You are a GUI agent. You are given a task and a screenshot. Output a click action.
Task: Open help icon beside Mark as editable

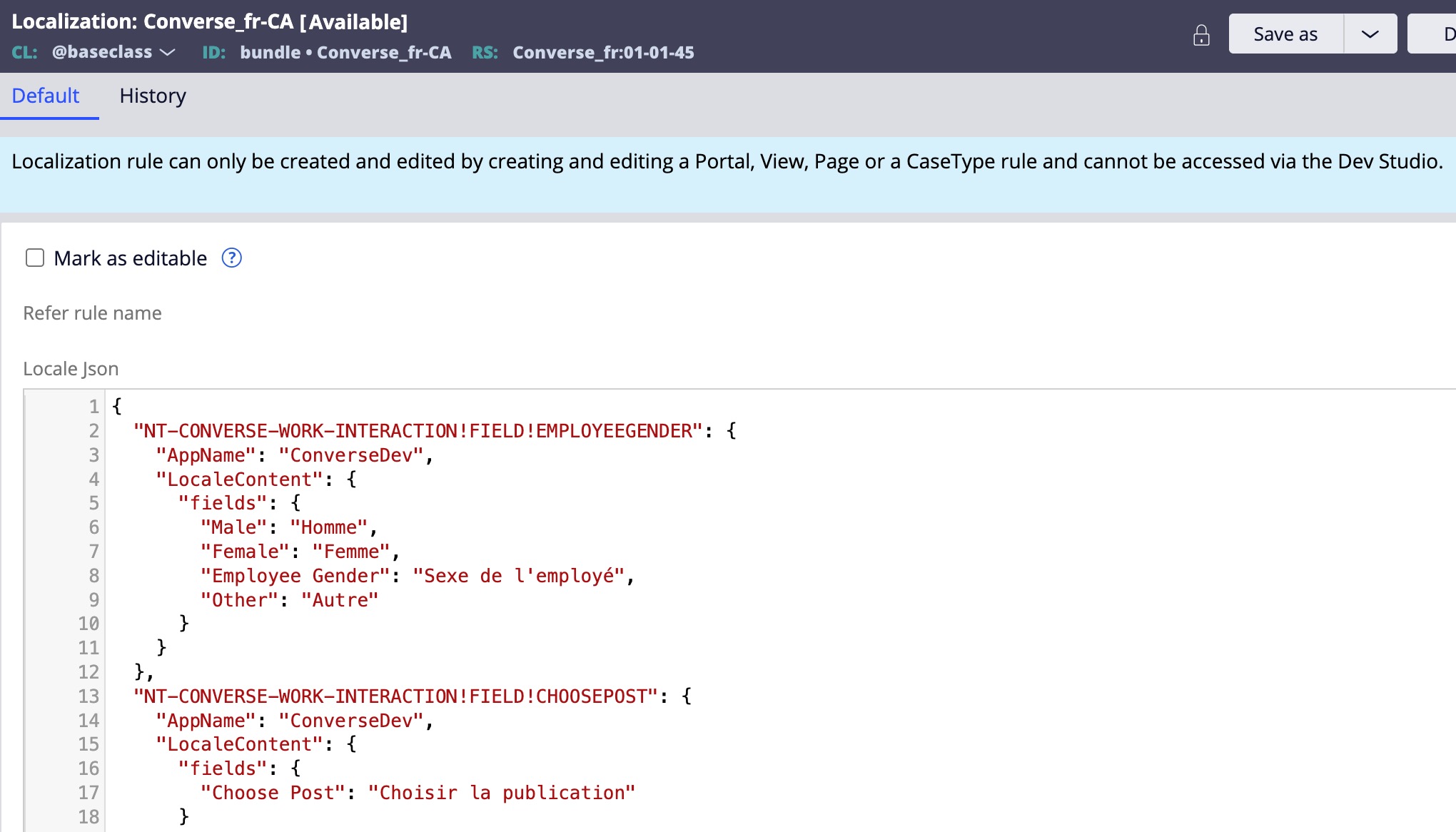pos(231,258)
